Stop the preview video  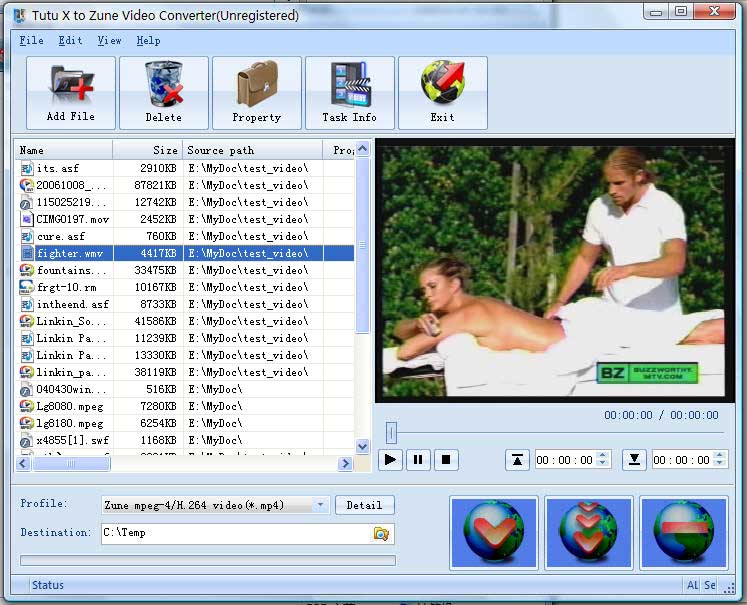point(446,460)
